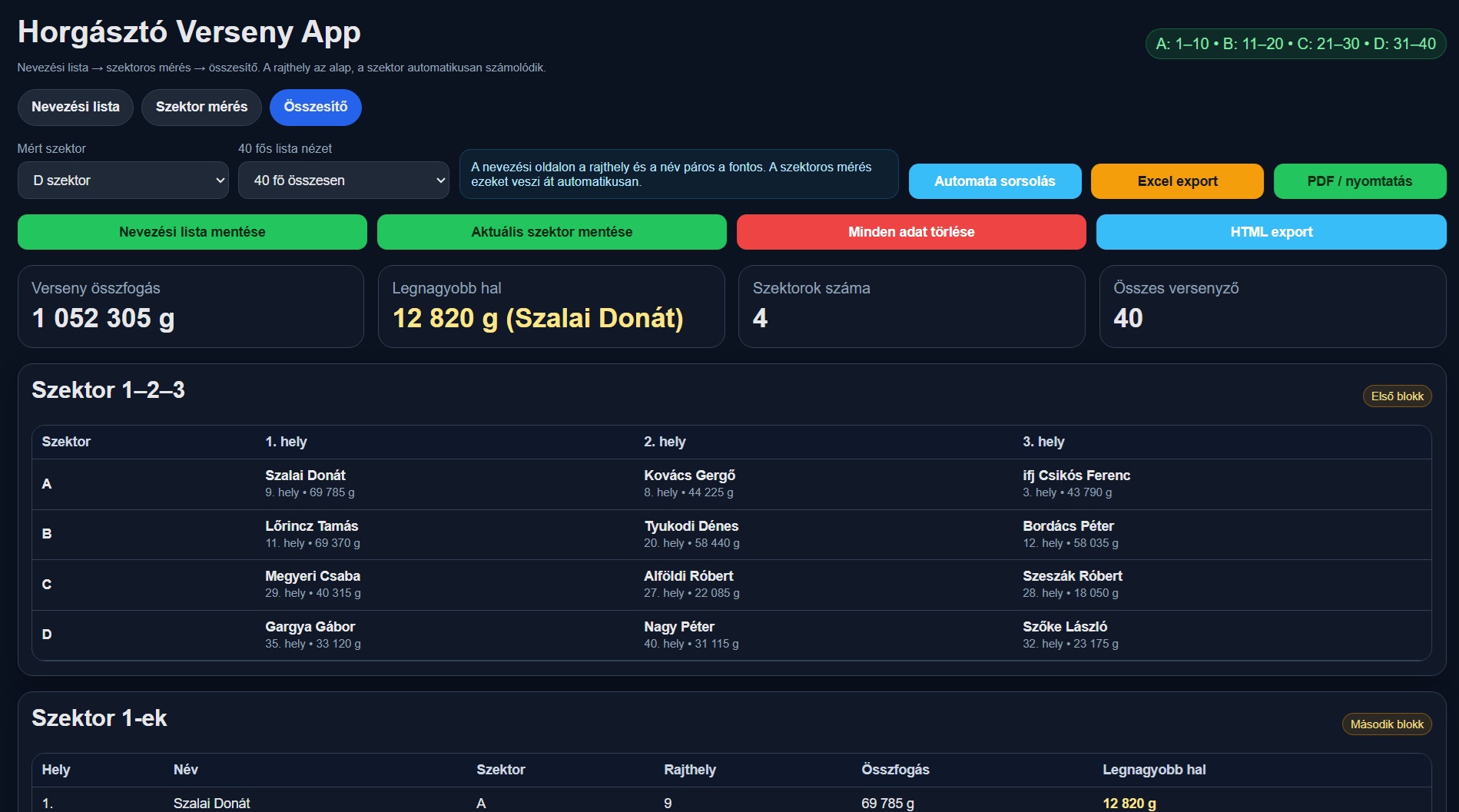1459x812 pixels.
Task: Click the Második blokk badge
Action: click(1386, 724)
